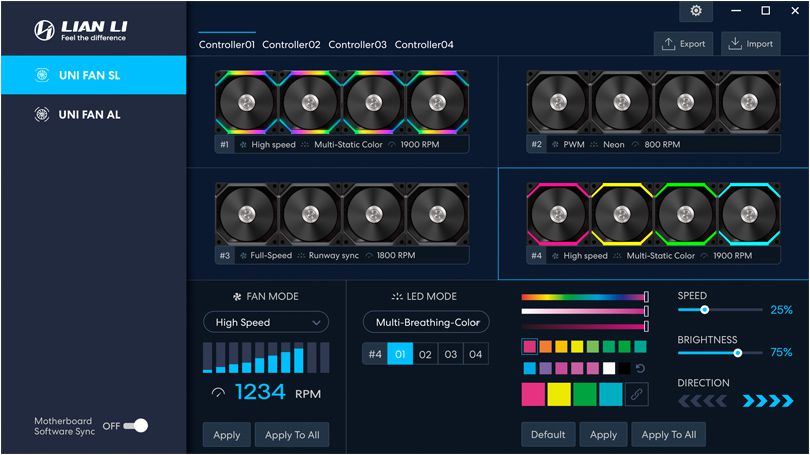This screenshot has height=455, width=810.
Task: Adjust the SPEED slider handle
Action: (704, 310)
